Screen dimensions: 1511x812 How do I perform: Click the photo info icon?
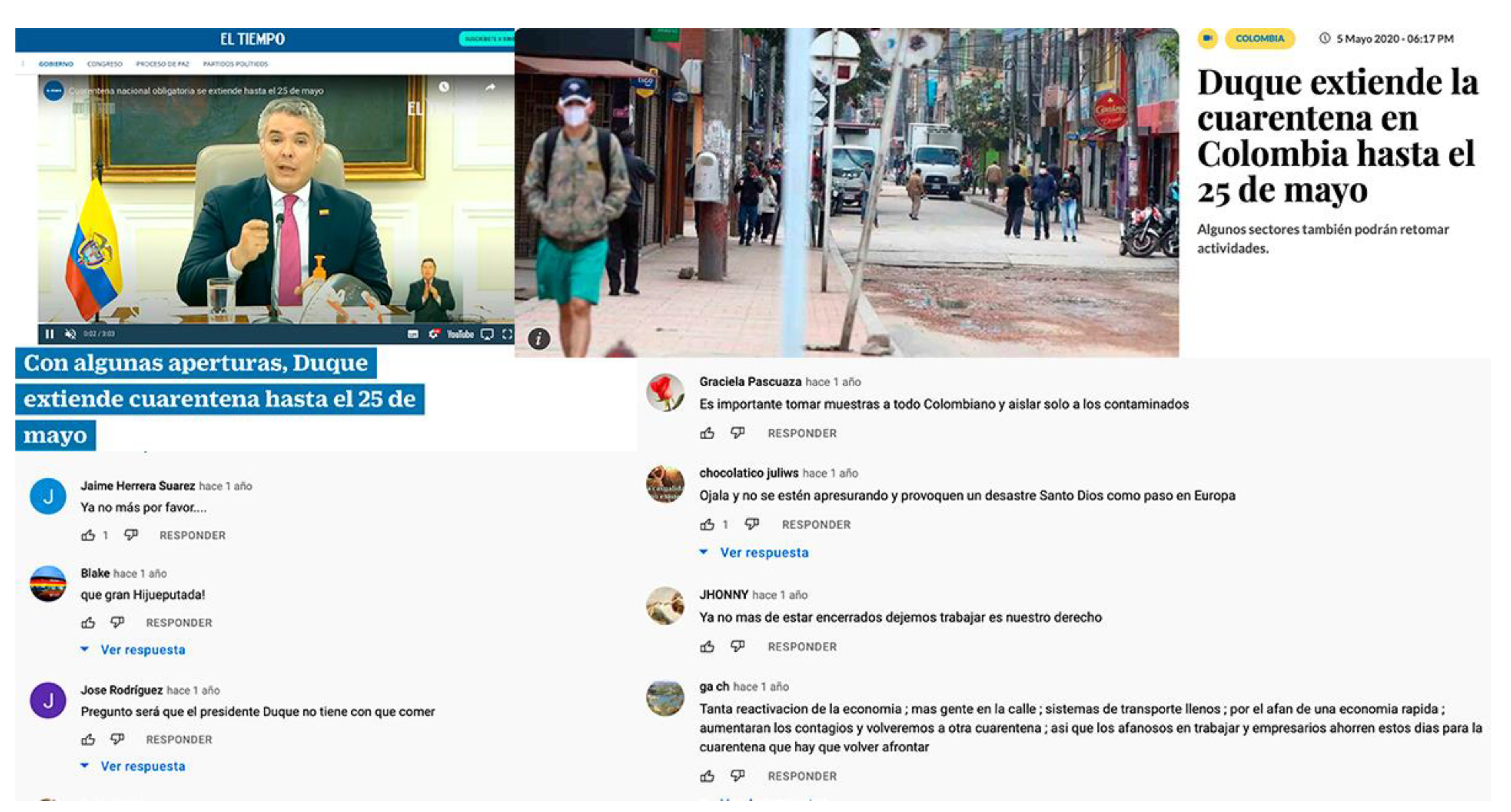pos(539,338)
